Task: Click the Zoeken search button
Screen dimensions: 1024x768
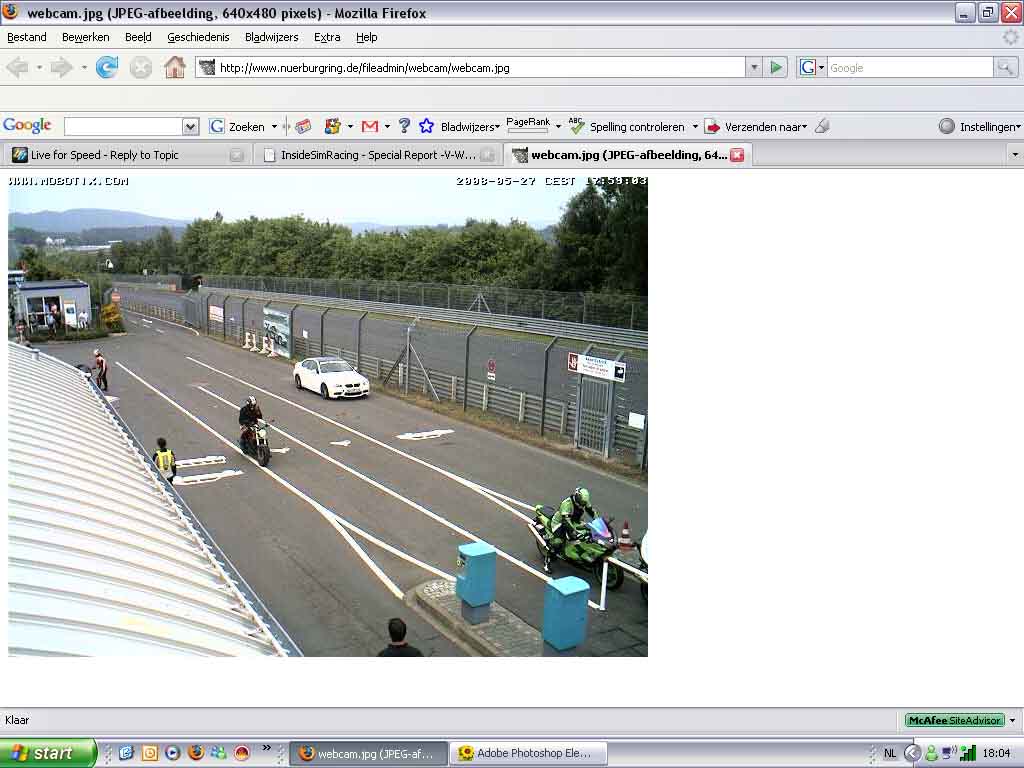Action: 237,126
